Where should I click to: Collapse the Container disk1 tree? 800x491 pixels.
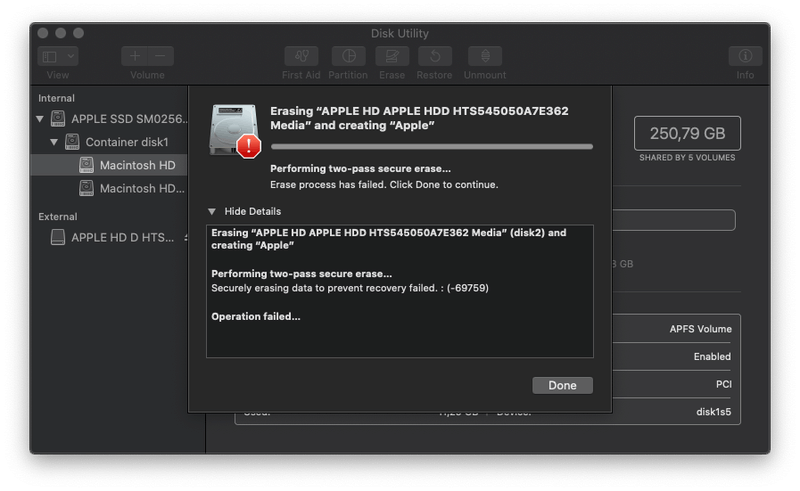[54, 142]
